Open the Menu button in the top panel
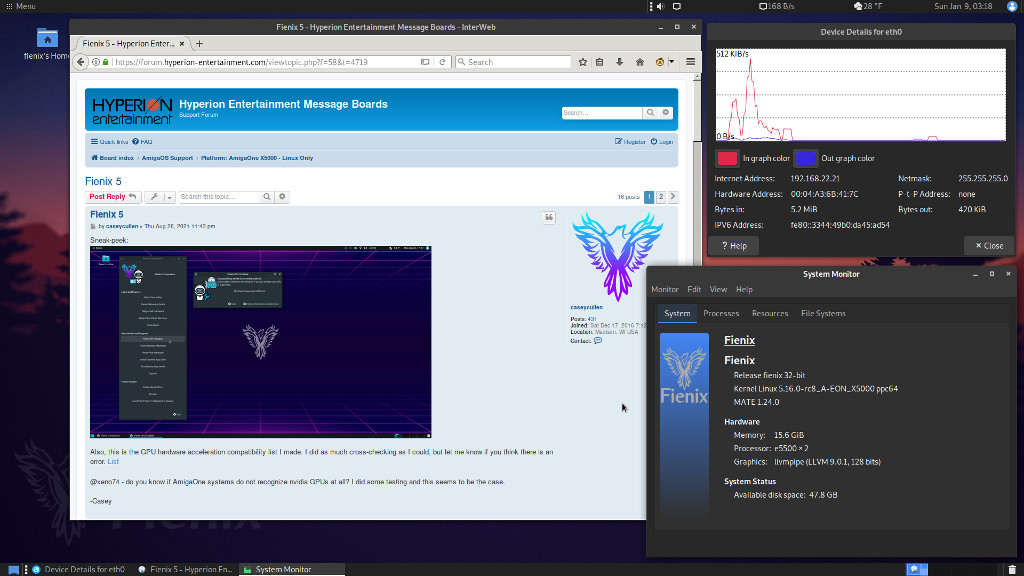The image size is (1024, 576). pos(21,6)
